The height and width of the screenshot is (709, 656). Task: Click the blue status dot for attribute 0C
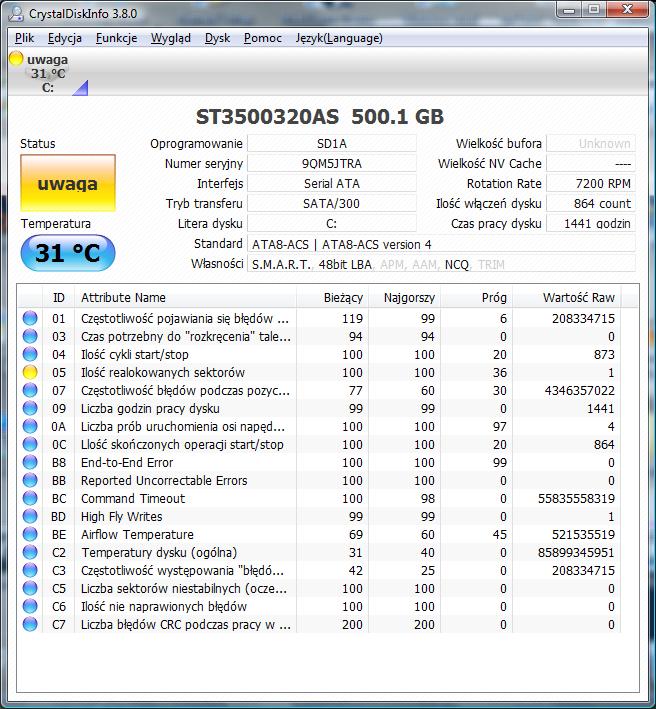30,444
